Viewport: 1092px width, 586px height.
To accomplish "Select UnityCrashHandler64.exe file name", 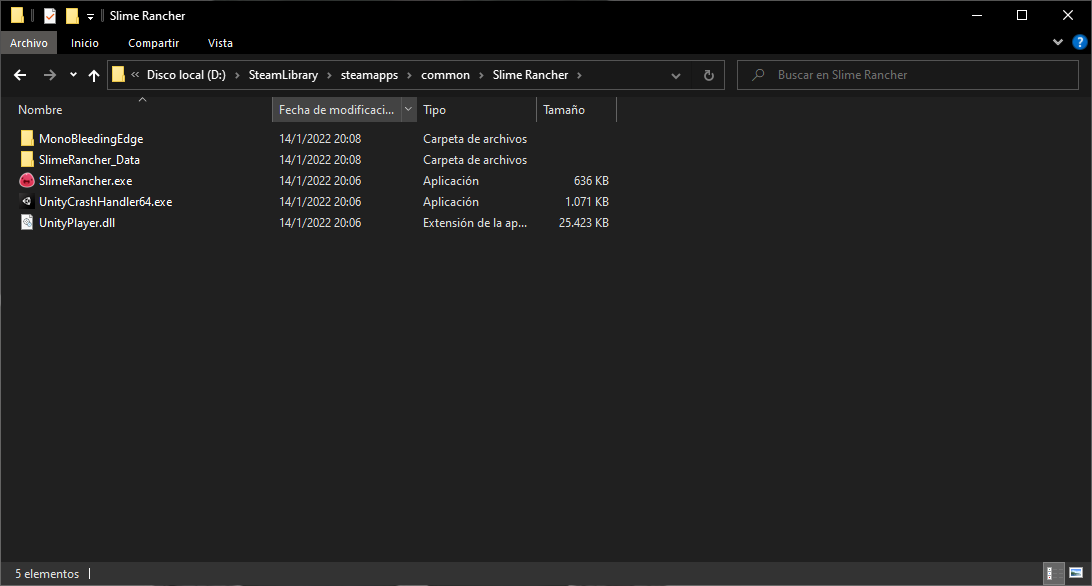I will click(x=106, y=201).
